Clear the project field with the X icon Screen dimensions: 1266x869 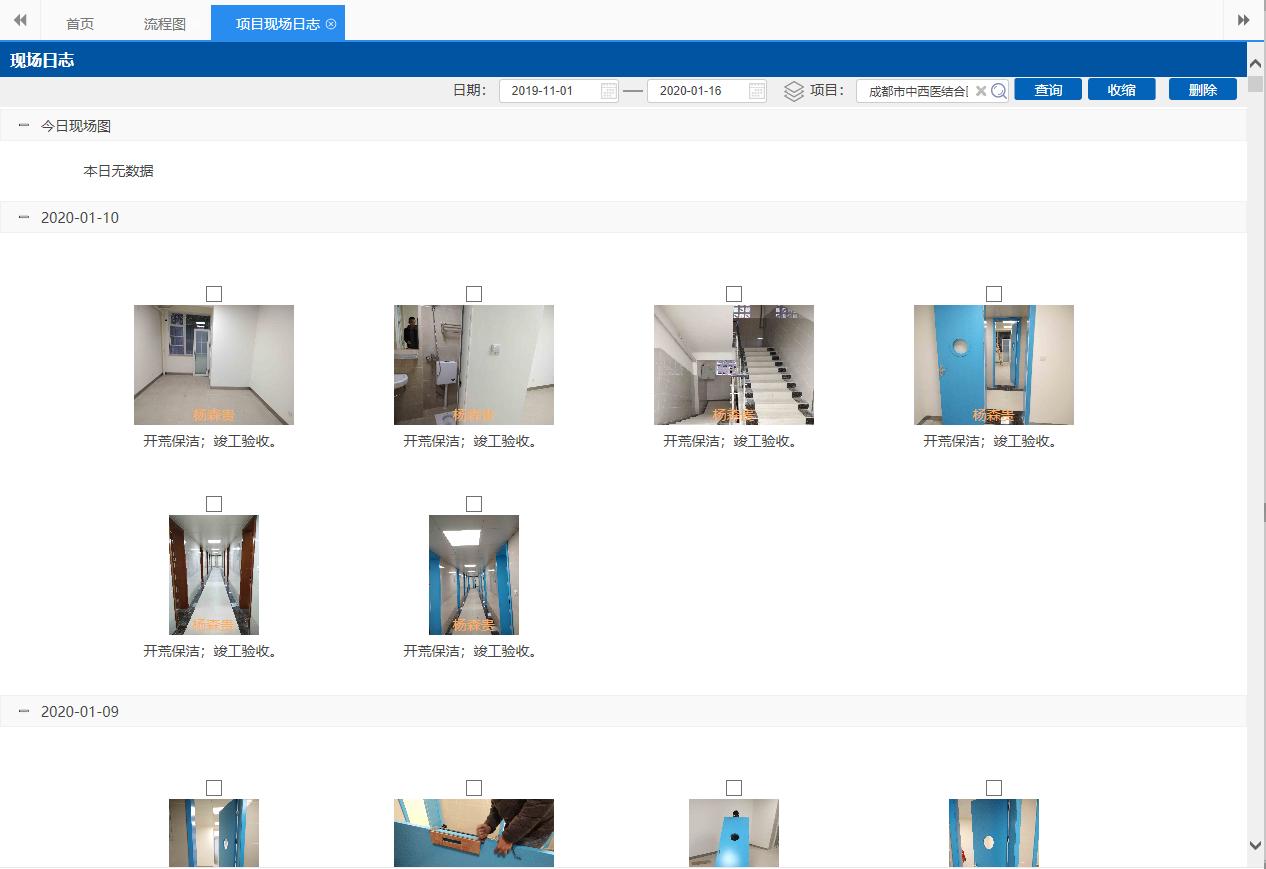tap(981, 91)
